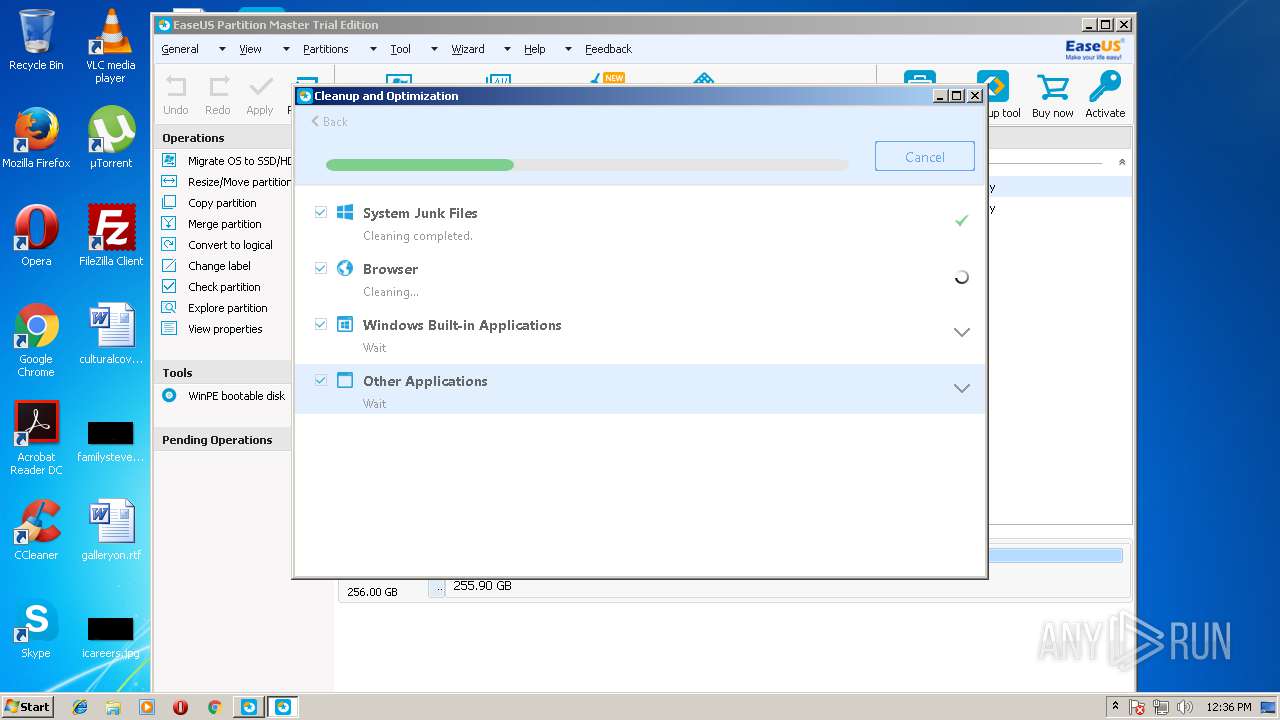Open Google Chrome desktop shortcut
Screen dimensions: 1280x720
pos(36,340)
